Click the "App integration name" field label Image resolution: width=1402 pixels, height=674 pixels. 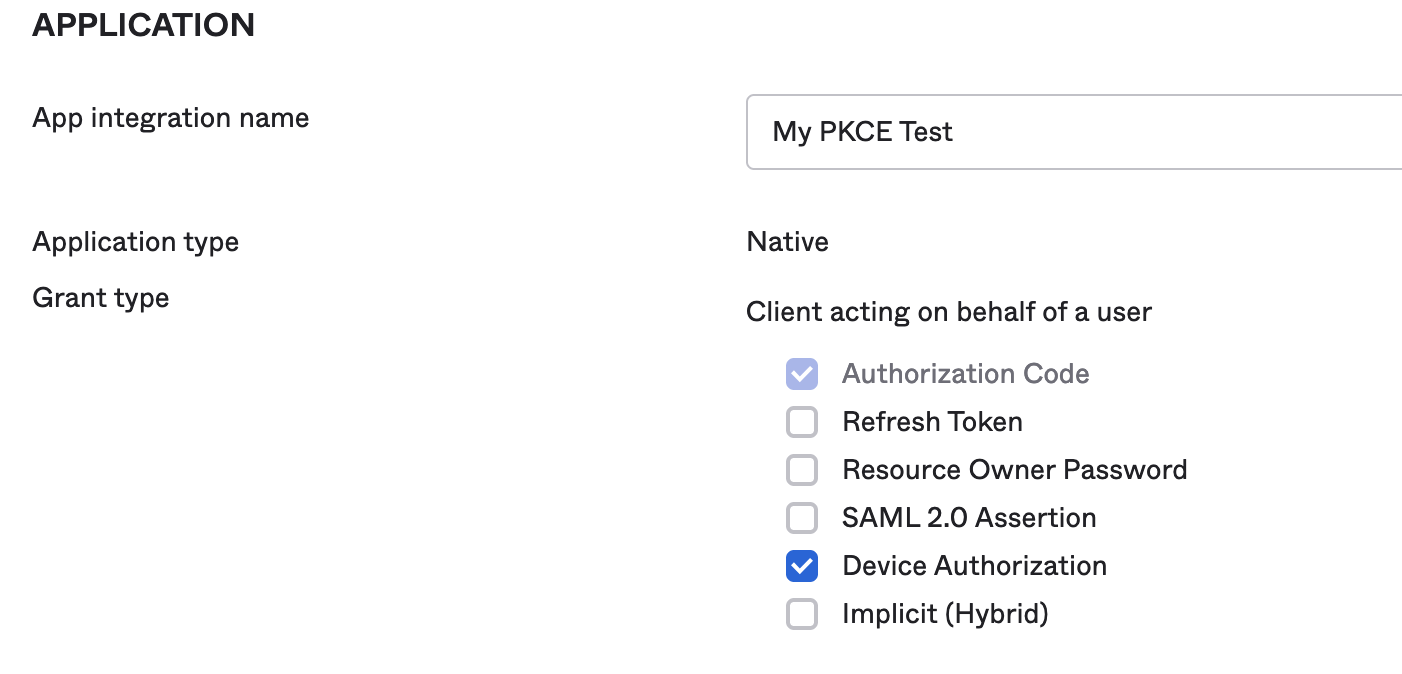click(170, 118)
